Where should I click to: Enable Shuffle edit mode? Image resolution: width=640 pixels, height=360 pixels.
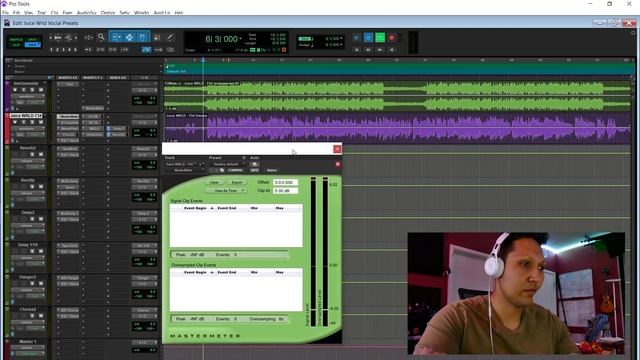(x=16, y=40)
